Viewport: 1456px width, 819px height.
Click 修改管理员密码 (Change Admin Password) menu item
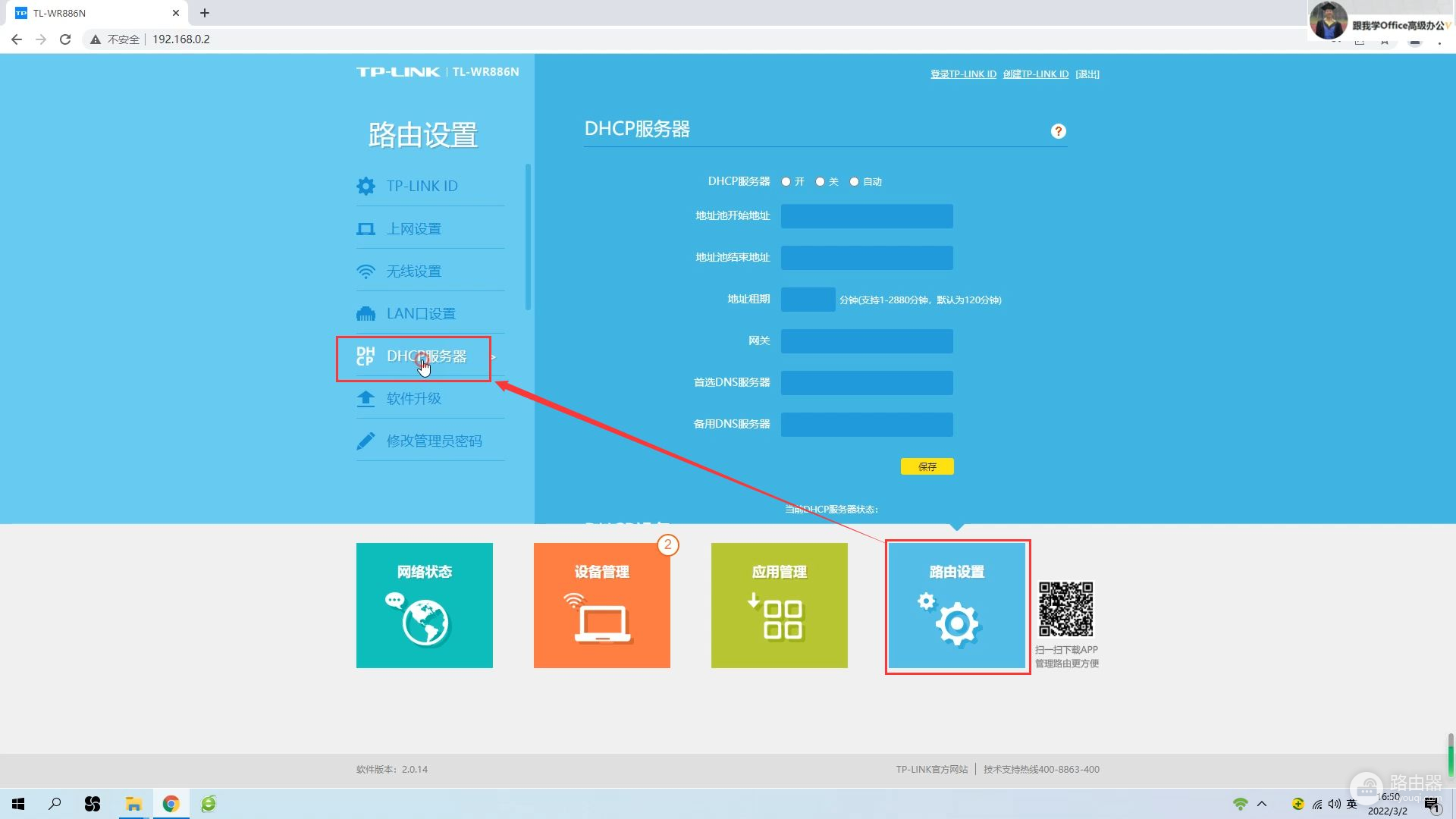click(x=434, y=440)
